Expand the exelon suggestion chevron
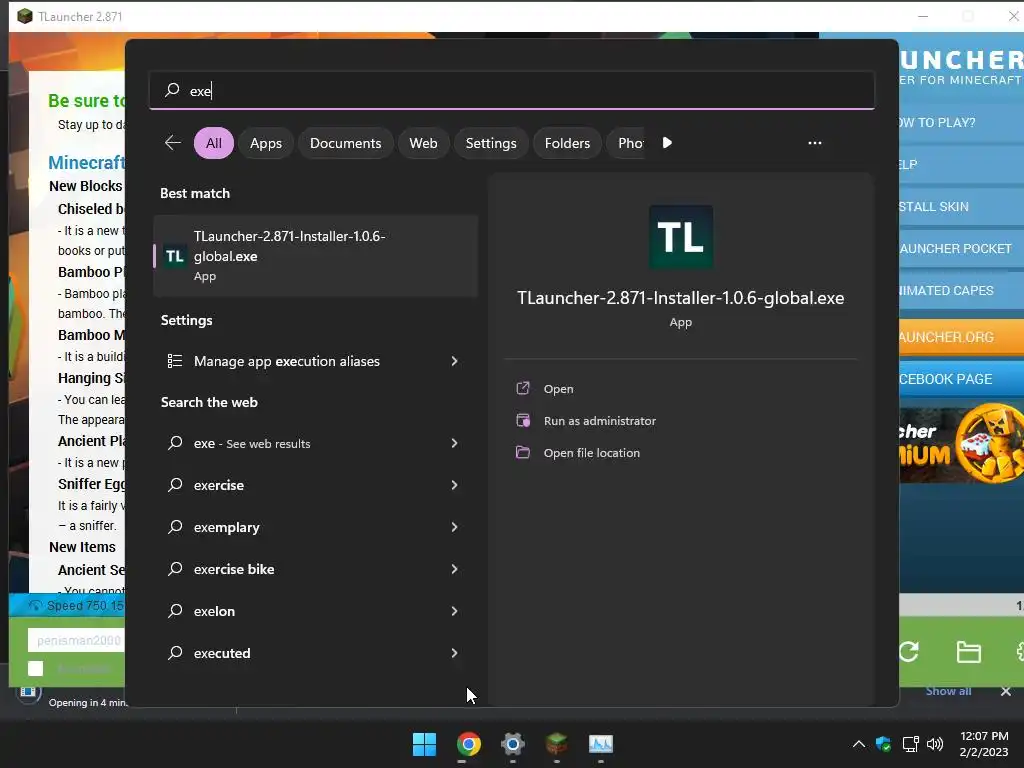 pyautogui.click(x=455, y=611)
